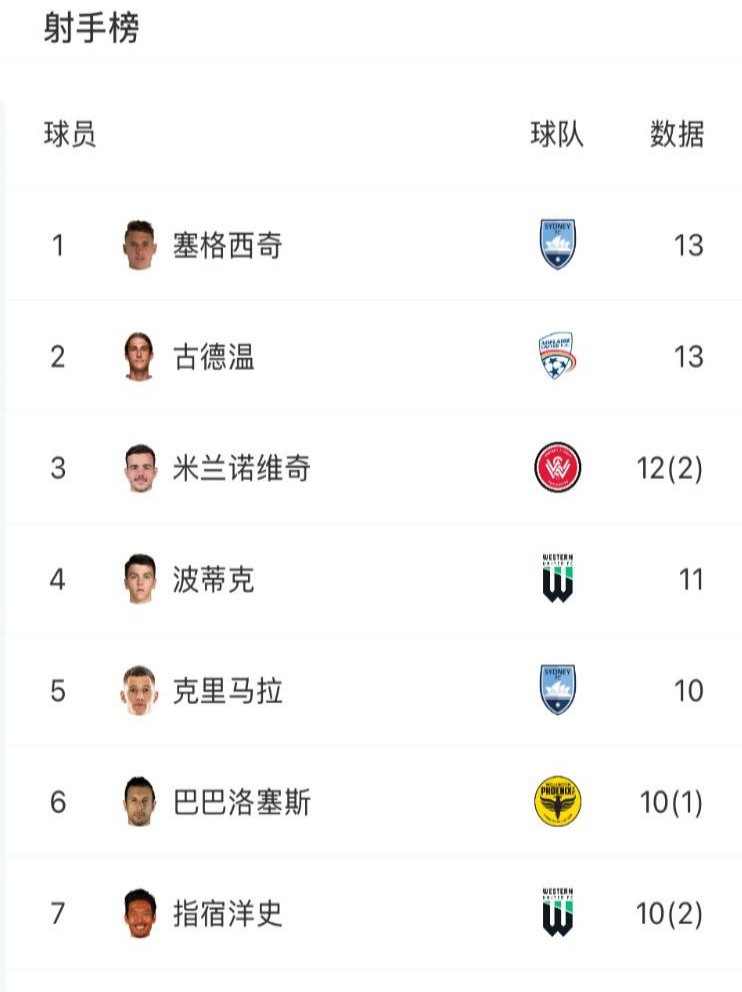Open Western Sydney Wanderers club logo
742x992 pixels.
click(557, 468)
